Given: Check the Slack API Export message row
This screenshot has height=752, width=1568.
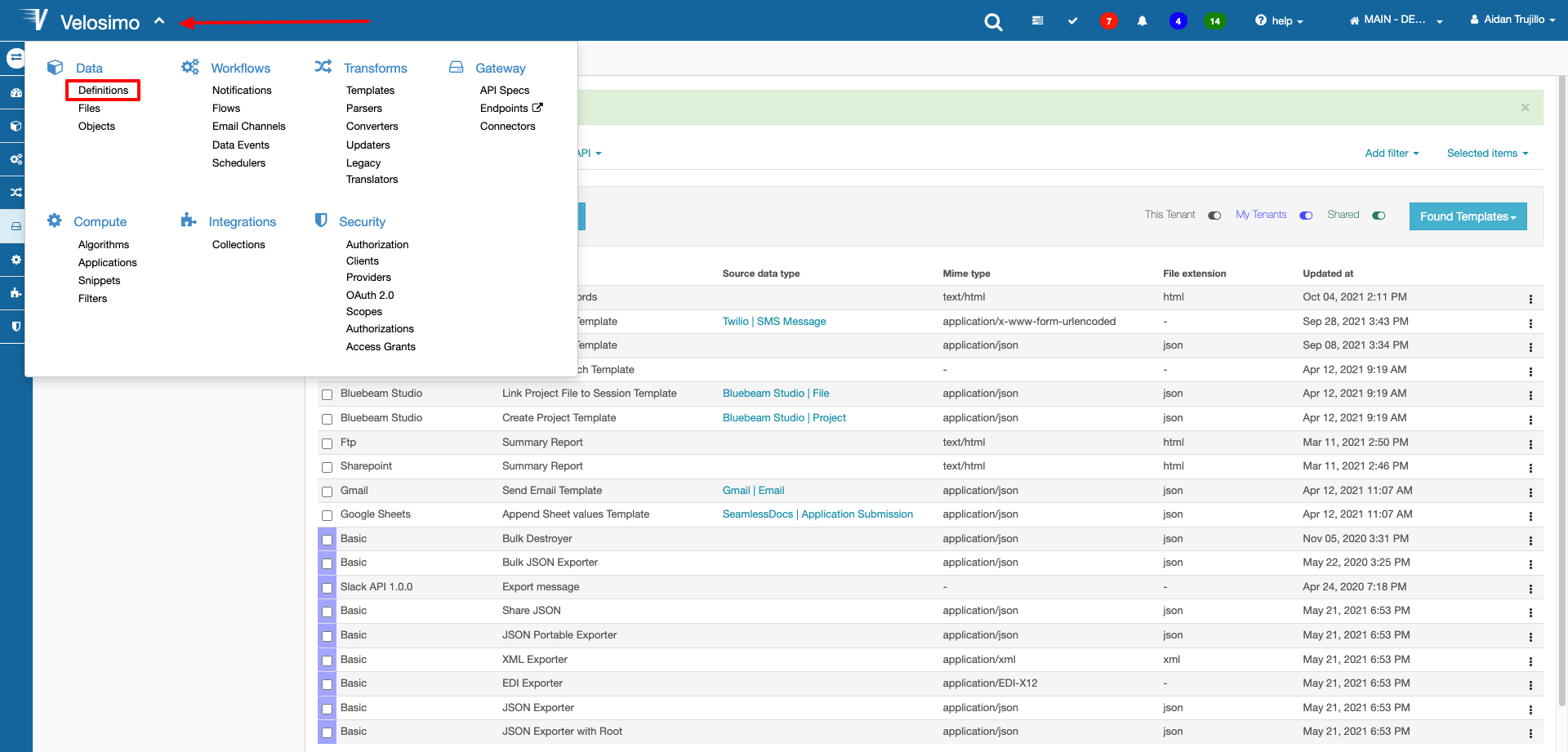Looking at the screenshot, I should [327, 588].
